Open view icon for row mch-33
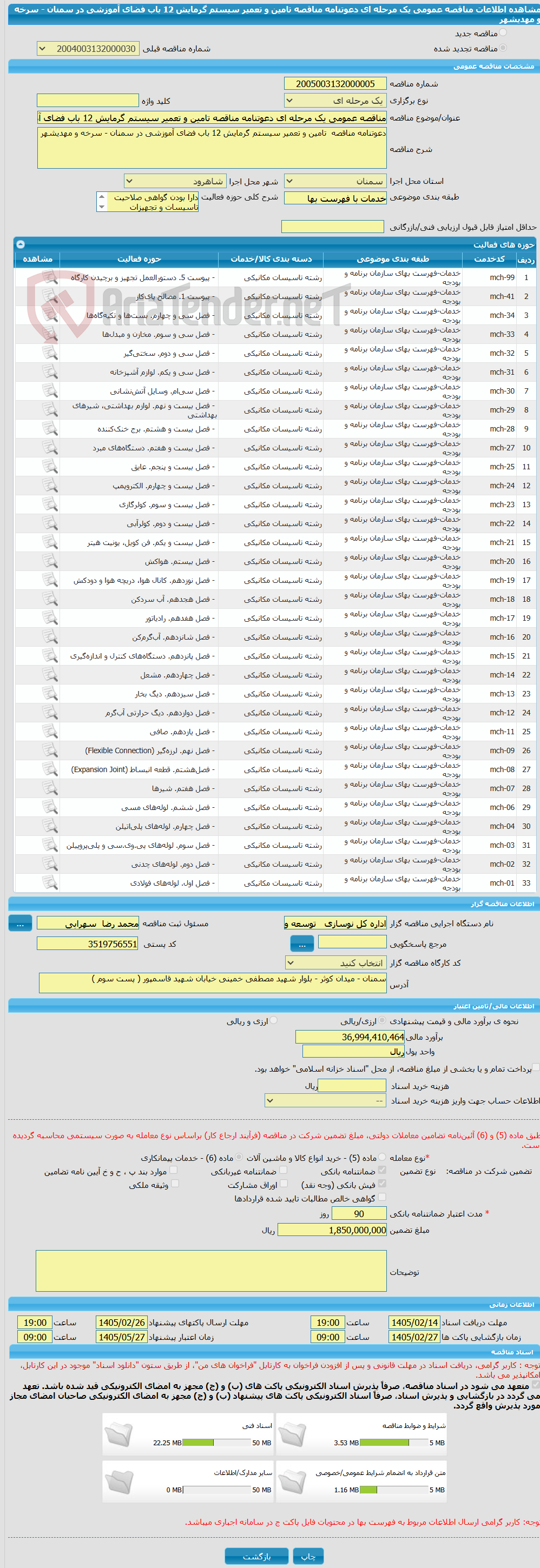 [x=50, y=334]
